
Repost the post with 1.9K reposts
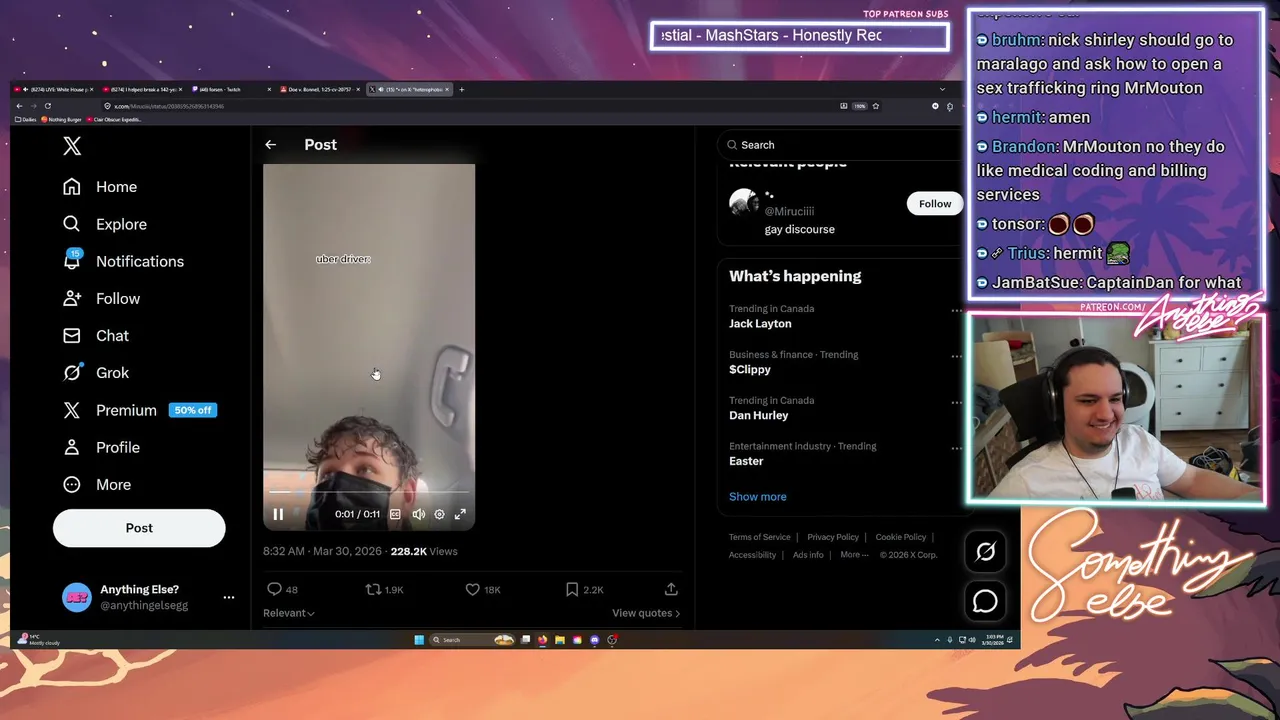coord(385,589)
